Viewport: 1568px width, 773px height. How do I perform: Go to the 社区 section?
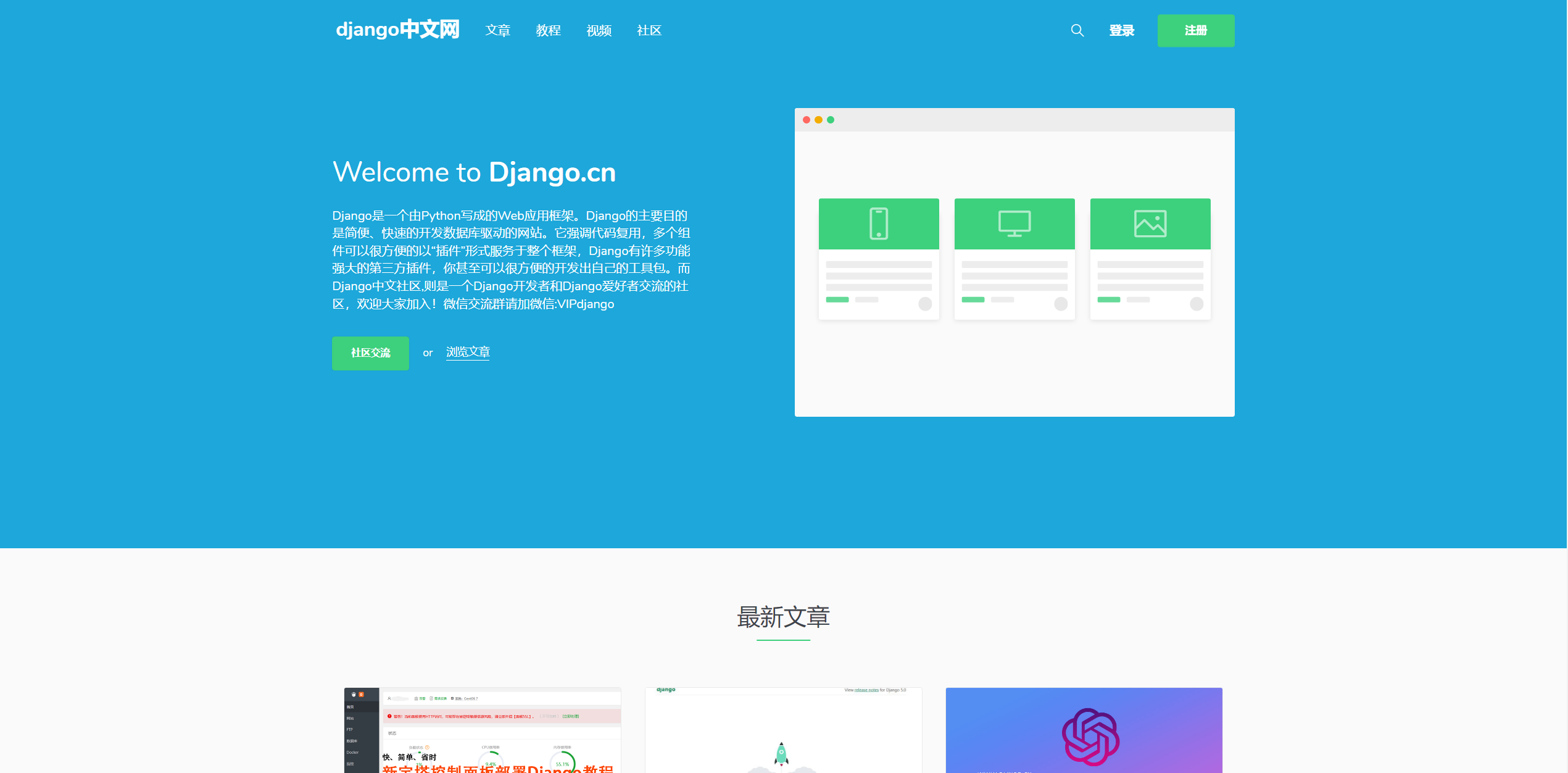(x=649, y=30)
